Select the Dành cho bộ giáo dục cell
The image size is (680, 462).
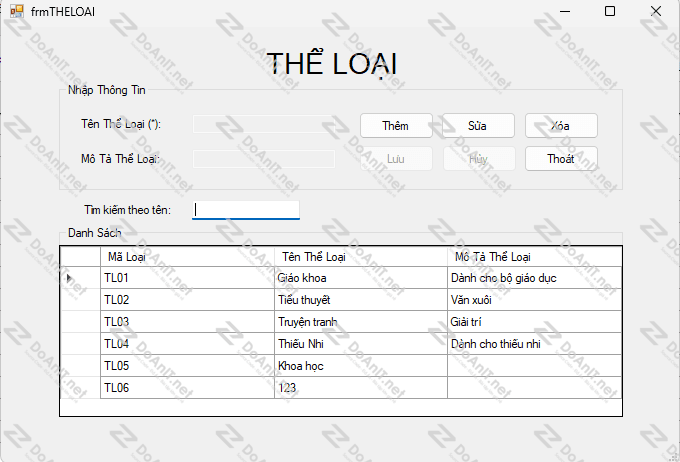534,278
